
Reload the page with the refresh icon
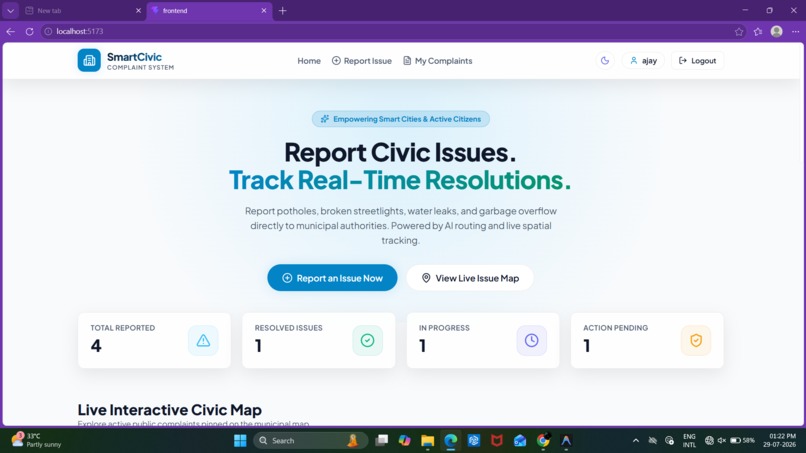(30, 31)
